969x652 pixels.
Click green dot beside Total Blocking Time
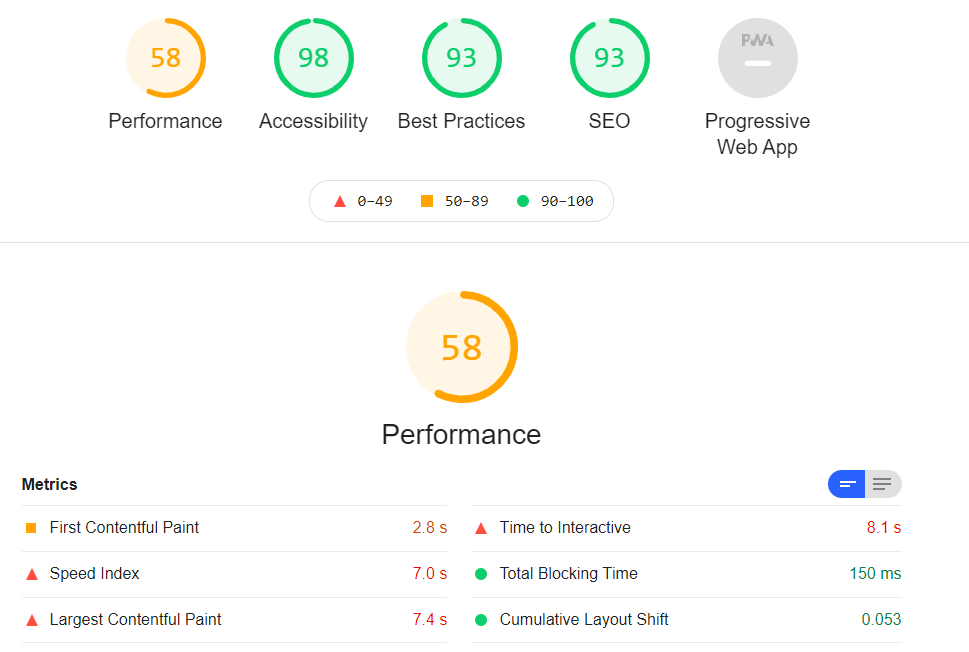pyautogui.click(x=481, y=574)
